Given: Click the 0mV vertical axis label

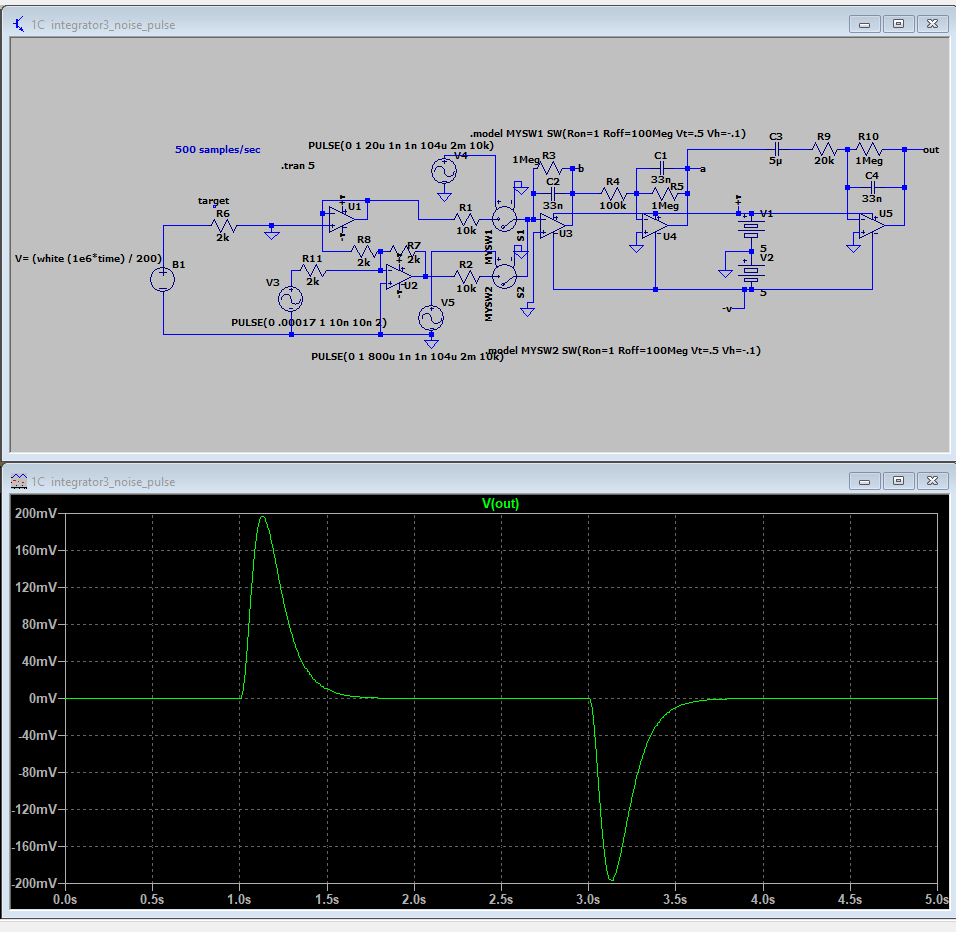Looking at the screenshot, I should (x=40, y=698).
